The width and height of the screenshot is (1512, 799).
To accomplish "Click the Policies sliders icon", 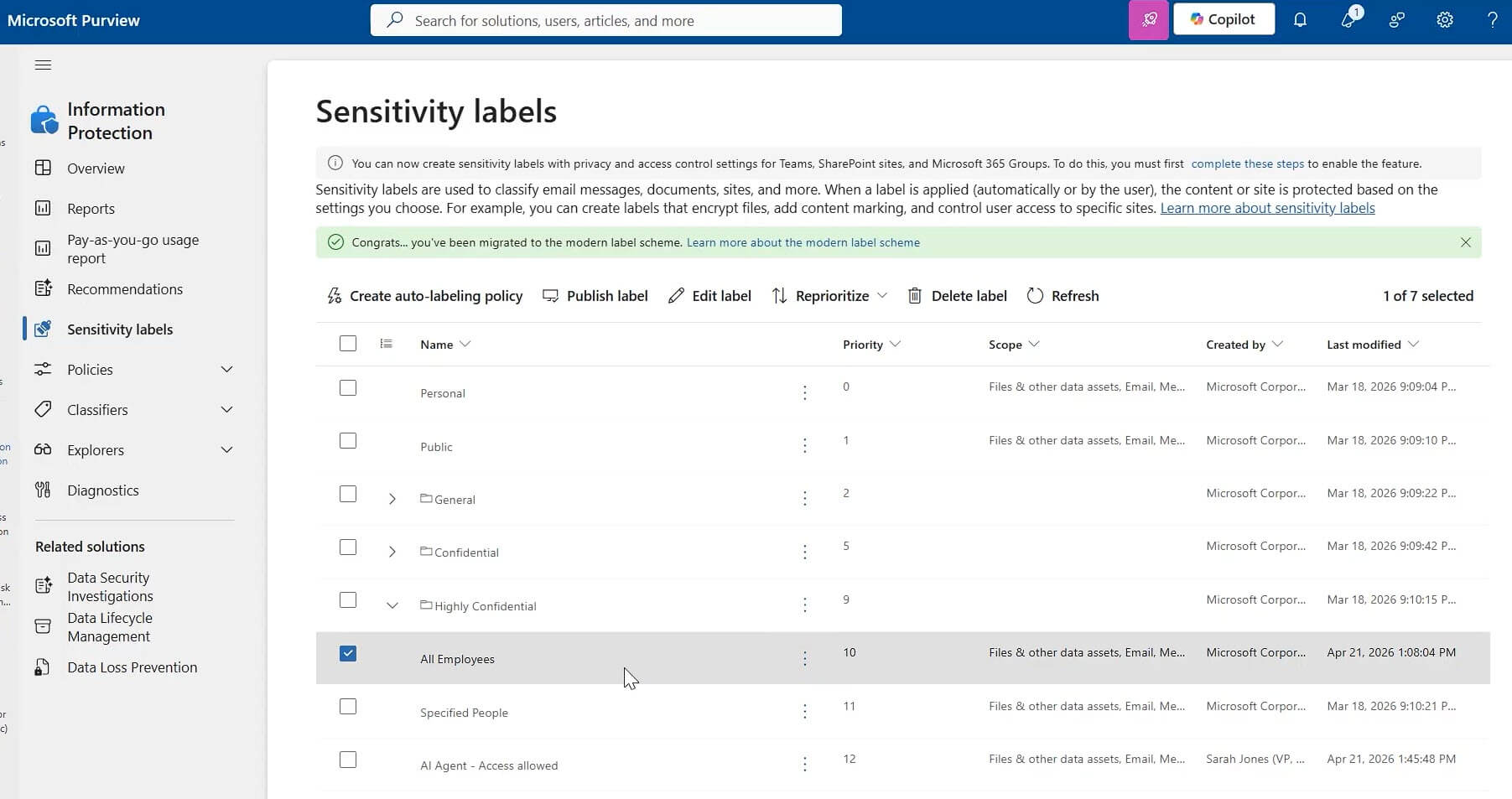I will click(x=43, y=369).
